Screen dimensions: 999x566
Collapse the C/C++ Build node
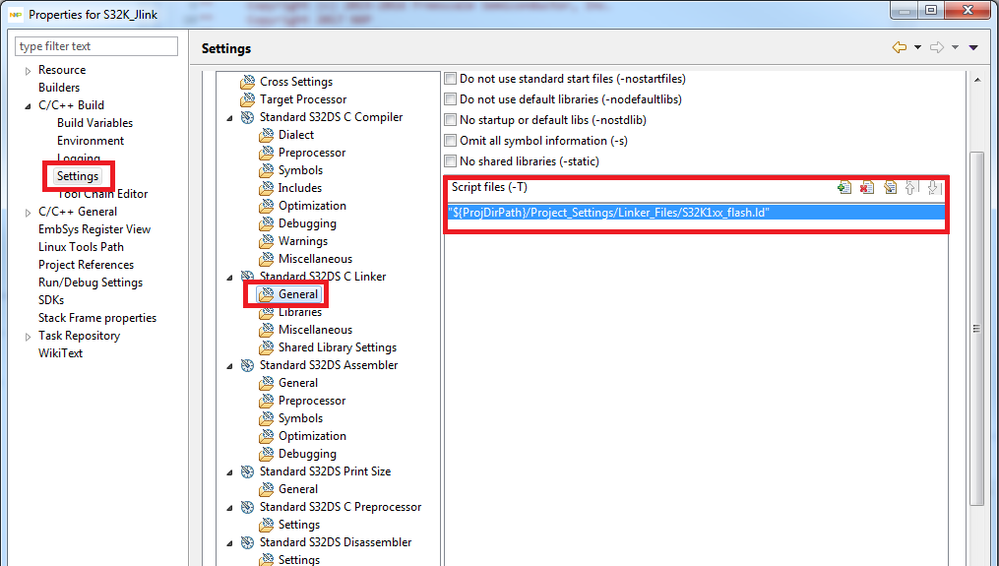27,106
